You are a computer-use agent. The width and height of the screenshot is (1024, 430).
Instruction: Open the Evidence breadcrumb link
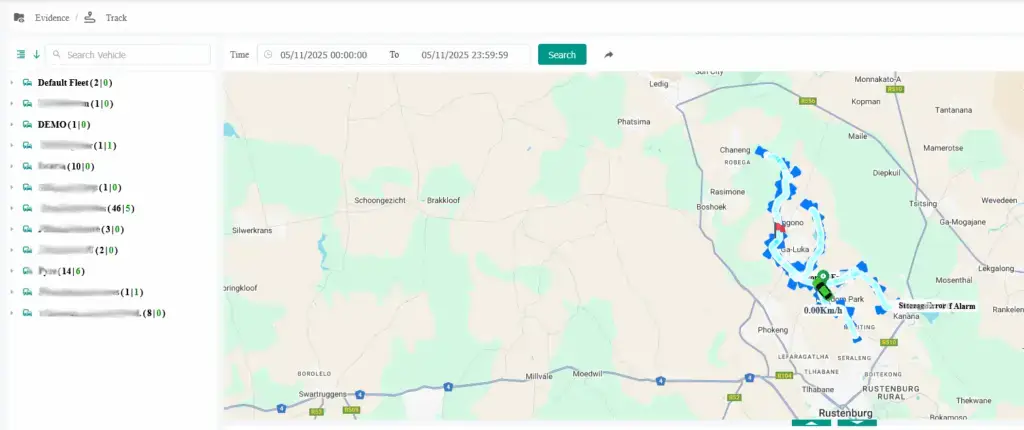point(52,18)
